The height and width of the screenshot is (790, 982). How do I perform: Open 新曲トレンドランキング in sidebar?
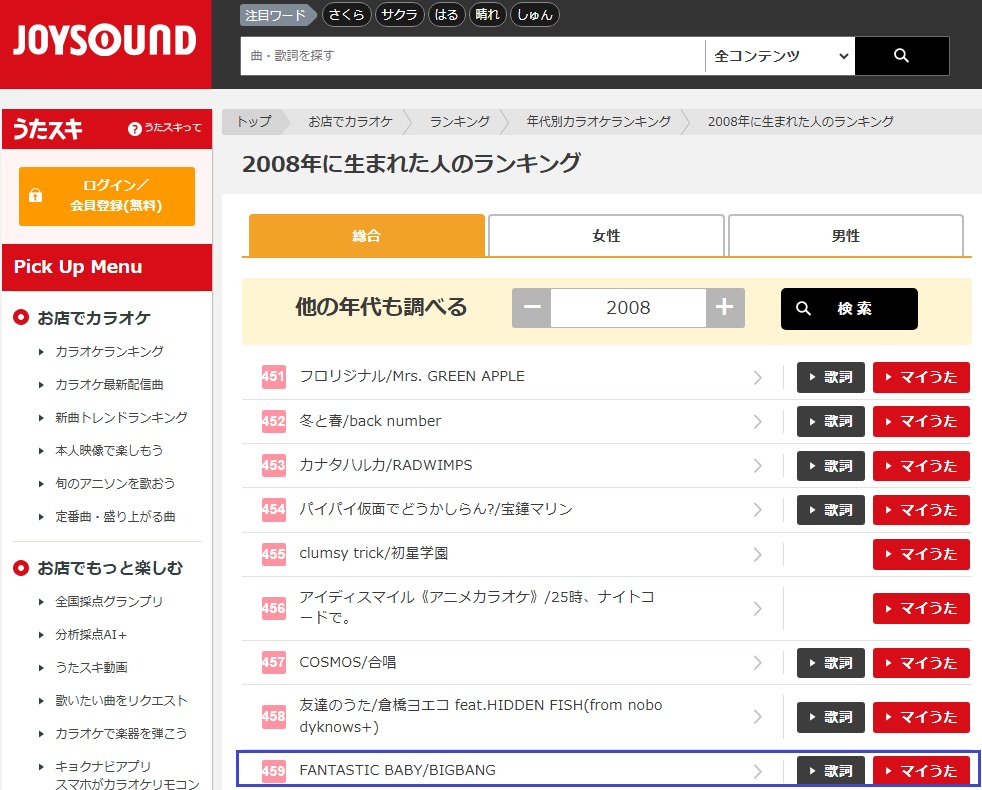(121, 418)
